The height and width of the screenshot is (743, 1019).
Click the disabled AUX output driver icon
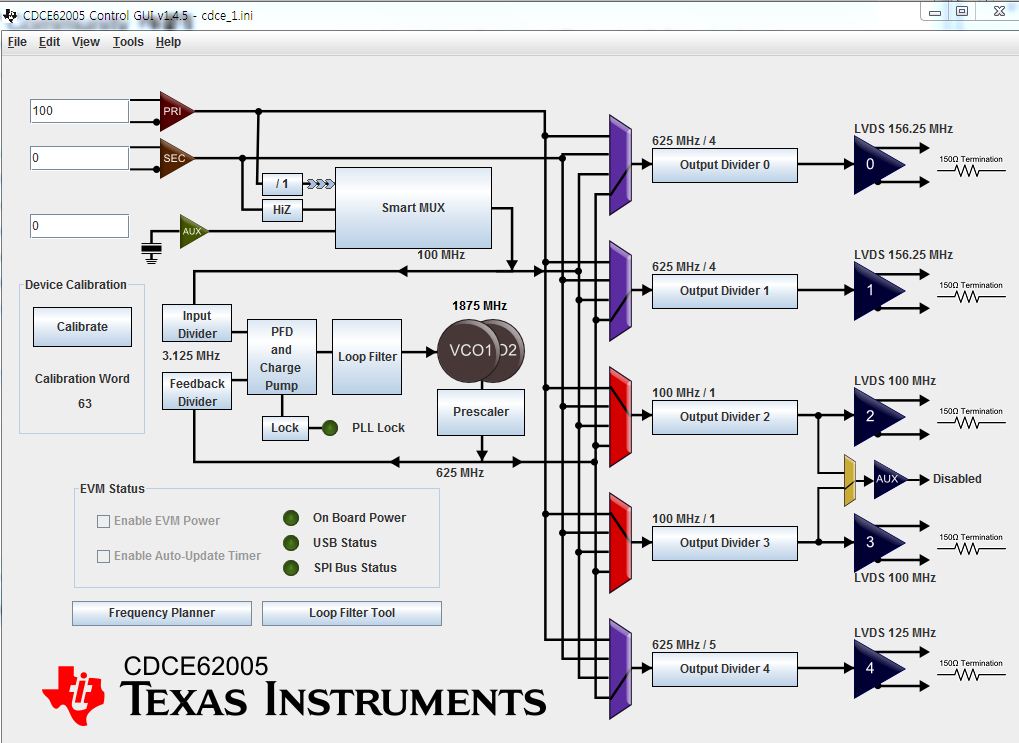886,479
